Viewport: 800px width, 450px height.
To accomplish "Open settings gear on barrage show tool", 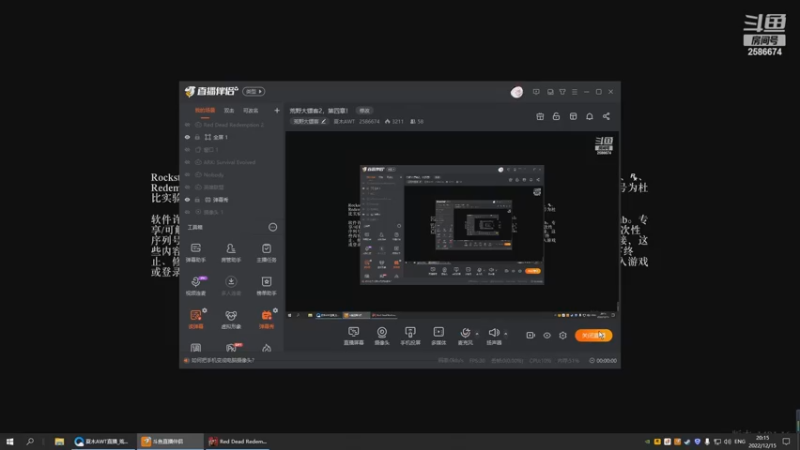I will [276, 310].
